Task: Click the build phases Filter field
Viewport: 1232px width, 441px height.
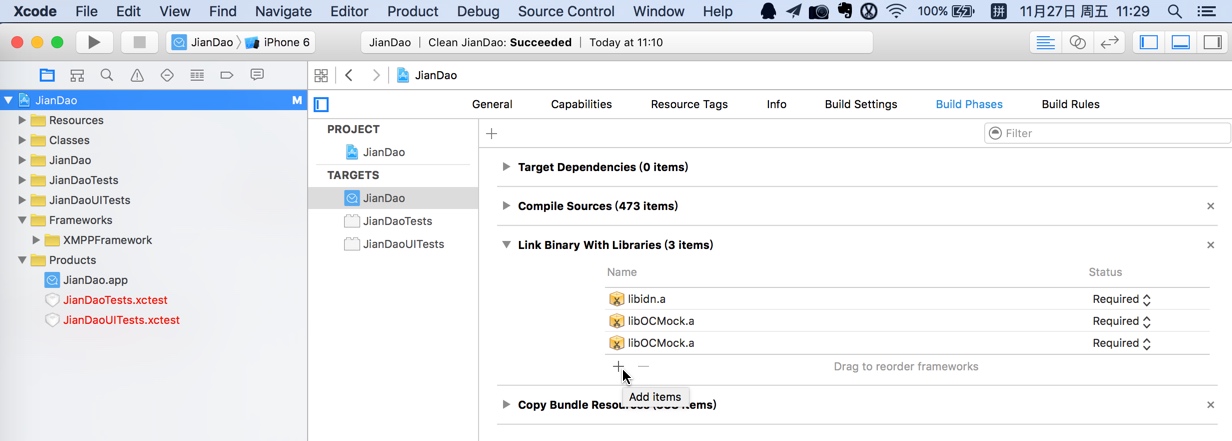Action: click(x=1108, y=133)
